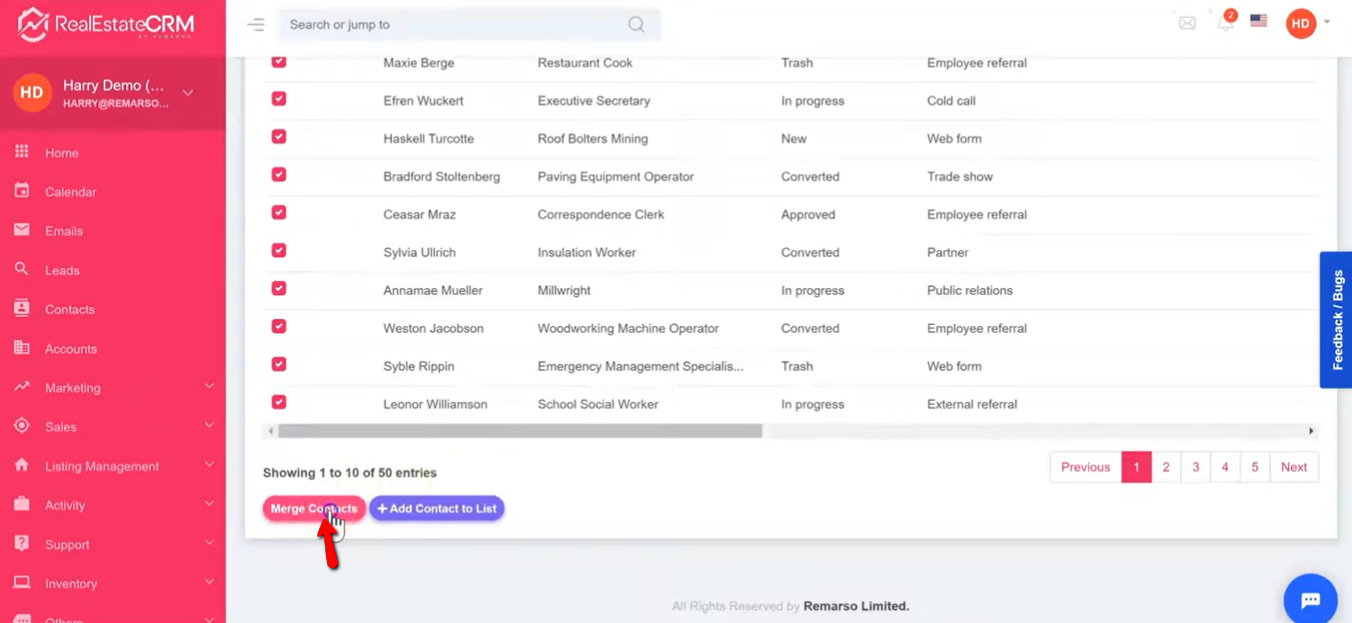This screenshot has height=623, width=1352.
Task: Click the hamburger menu collapse icon
Action: click(256, 25)
